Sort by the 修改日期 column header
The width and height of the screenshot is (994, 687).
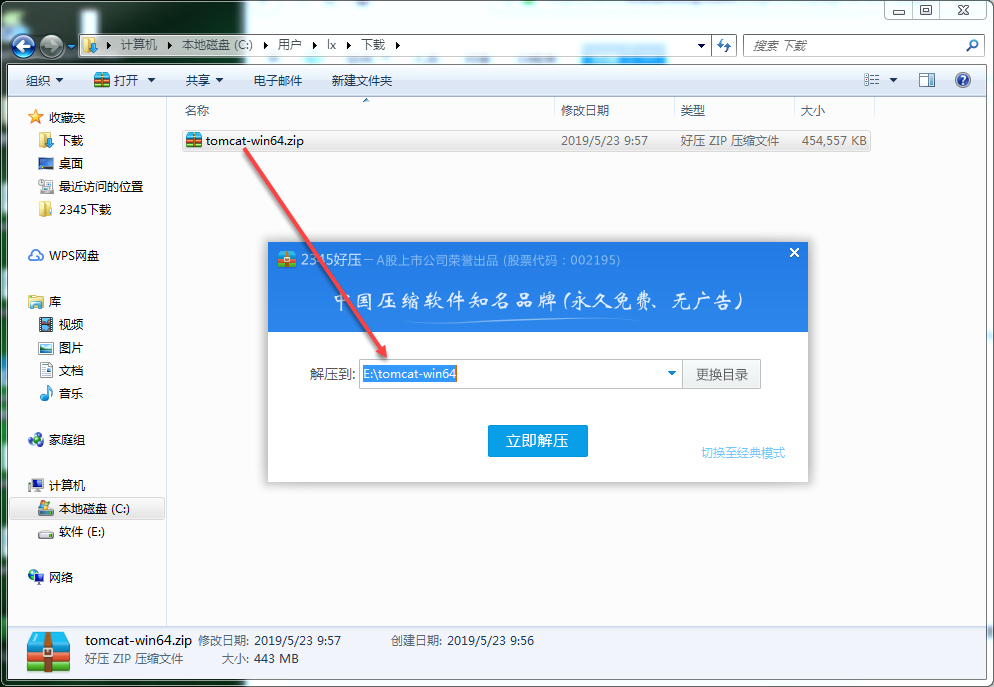584,110
